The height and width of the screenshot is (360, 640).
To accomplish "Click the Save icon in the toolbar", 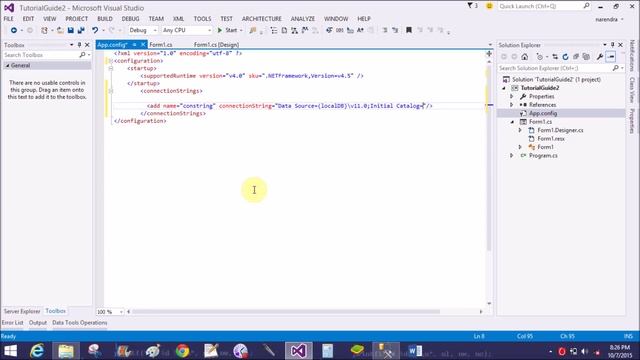I will [71, 30].
